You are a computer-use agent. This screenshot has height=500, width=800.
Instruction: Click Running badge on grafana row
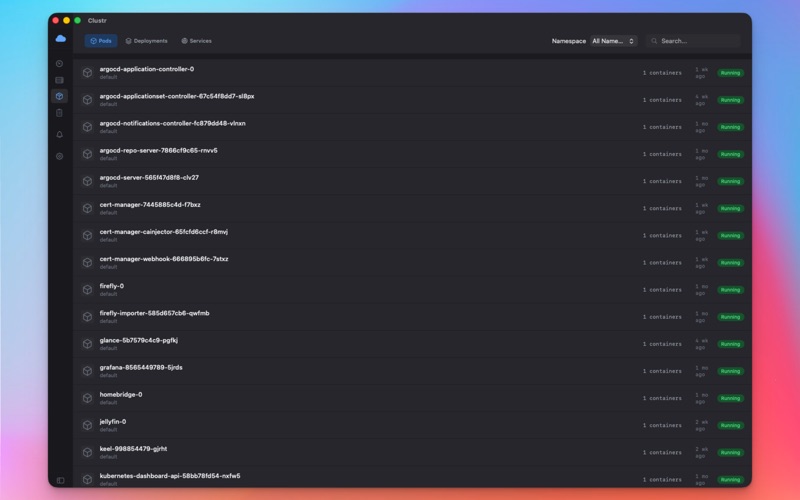coord(730,371)
